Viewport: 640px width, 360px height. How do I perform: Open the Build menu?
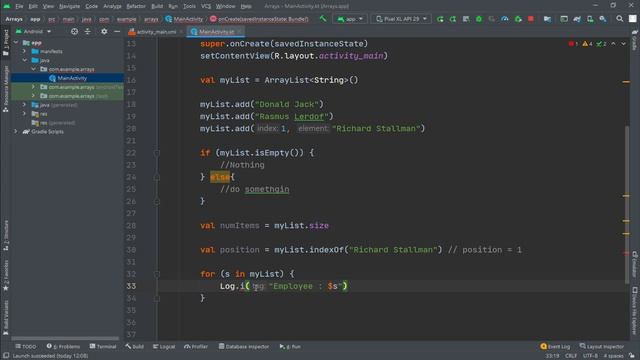click(157, 6)
